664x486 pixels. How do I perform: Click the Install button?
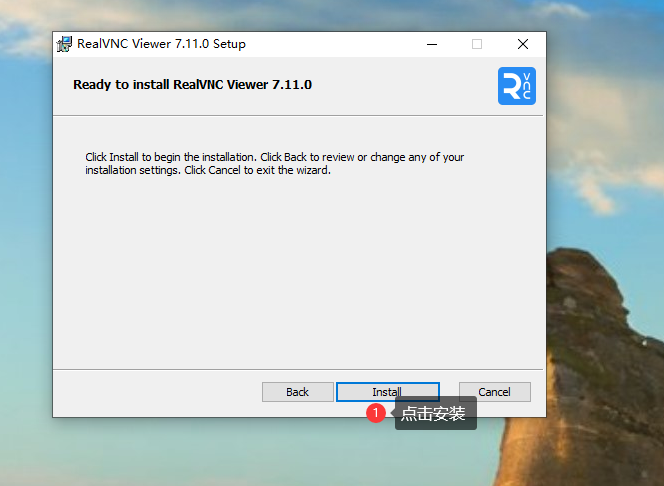coord(387,392)
